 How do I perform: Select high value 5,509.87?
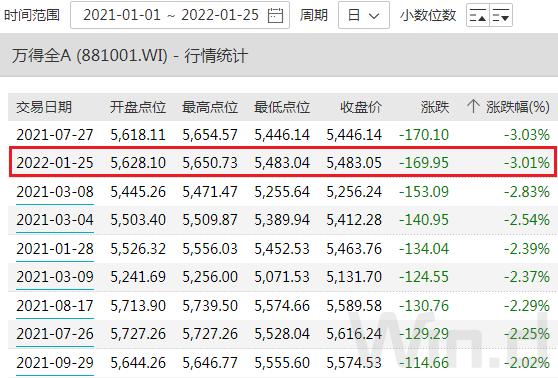click(210, 220)
